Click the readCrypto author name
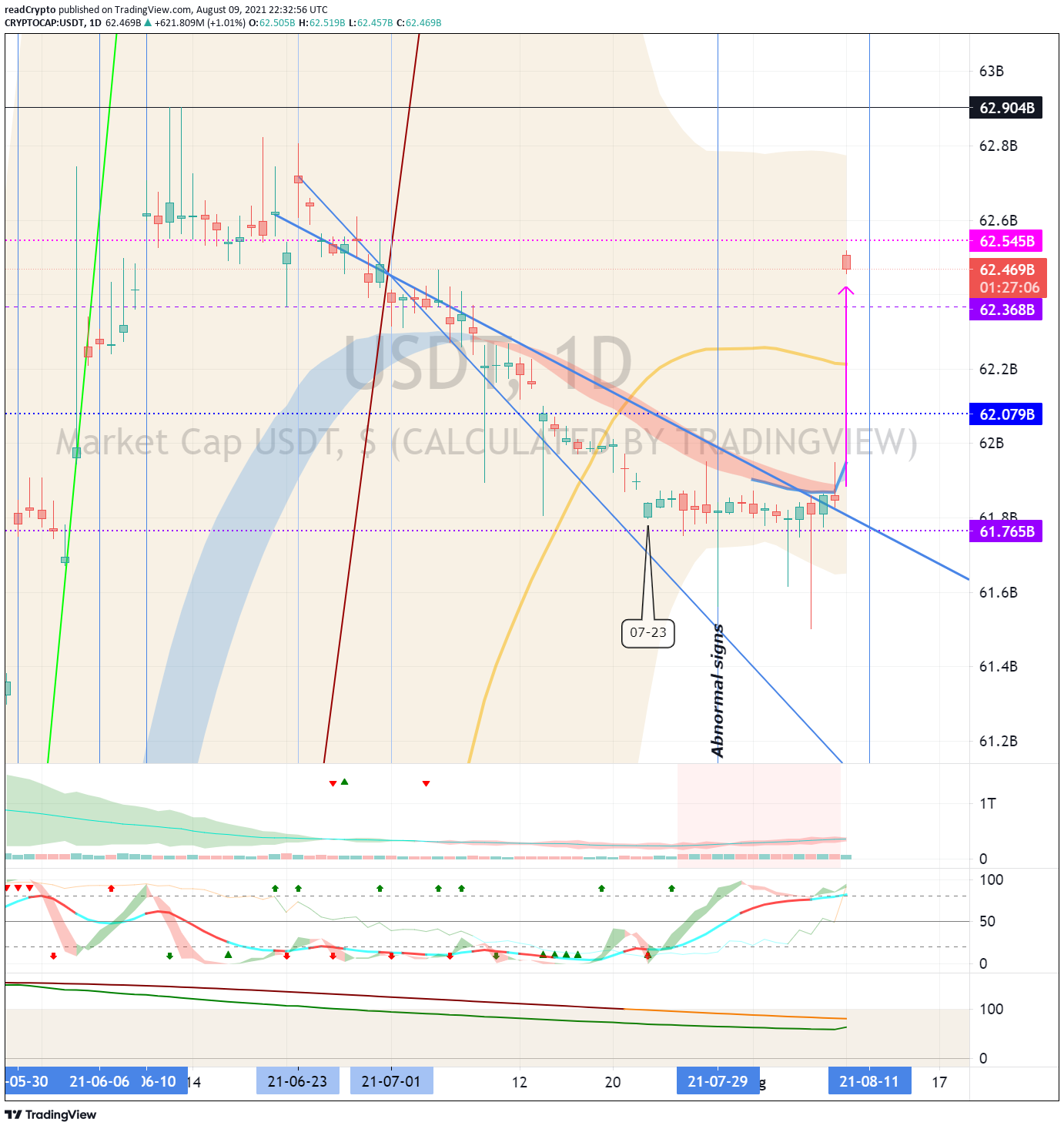Viewport: 1064px width, 1129px height. tap(30, 10)
